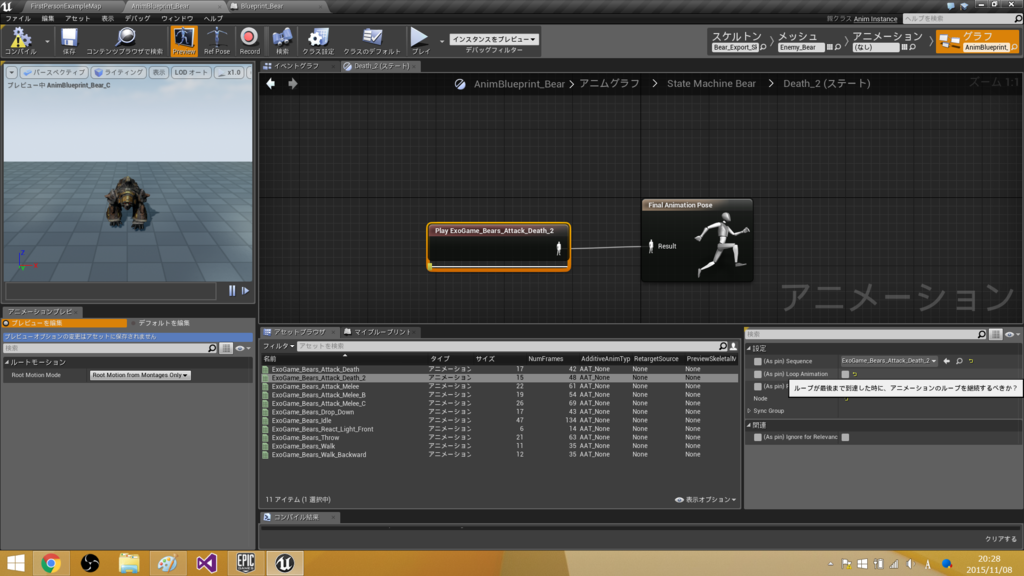
Task: Click the Windows Start button
Action: [16, 563]
